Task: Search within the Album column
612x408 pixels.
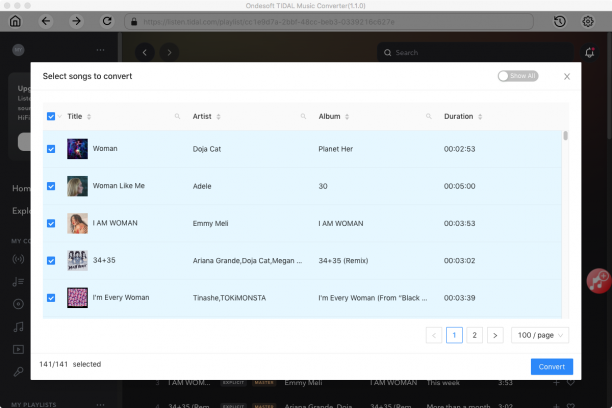Action: tap(429, 116)
